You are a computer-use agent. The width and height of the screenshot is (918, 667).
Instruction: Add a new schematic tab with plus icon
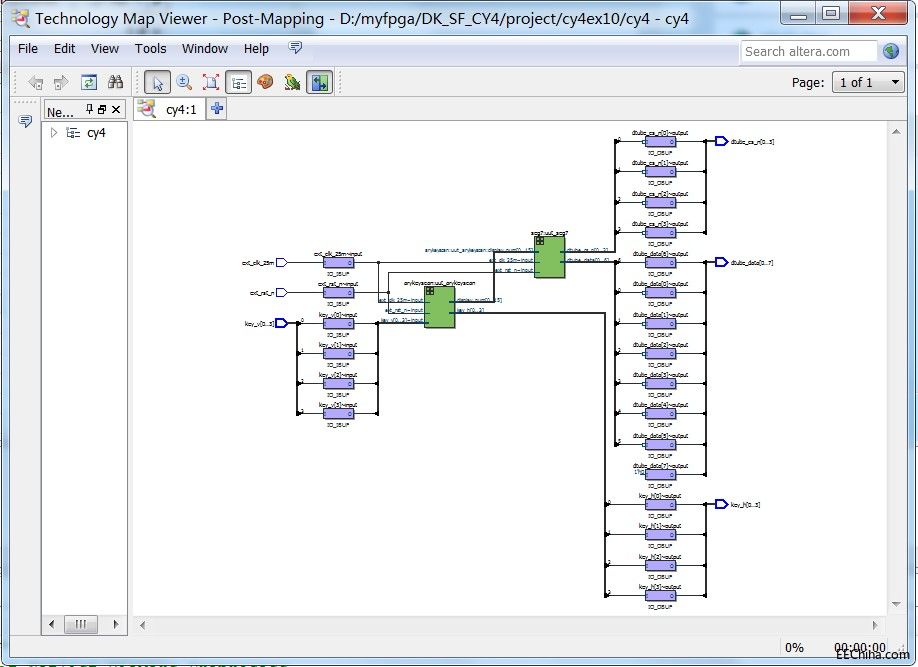tap(217, 108)
